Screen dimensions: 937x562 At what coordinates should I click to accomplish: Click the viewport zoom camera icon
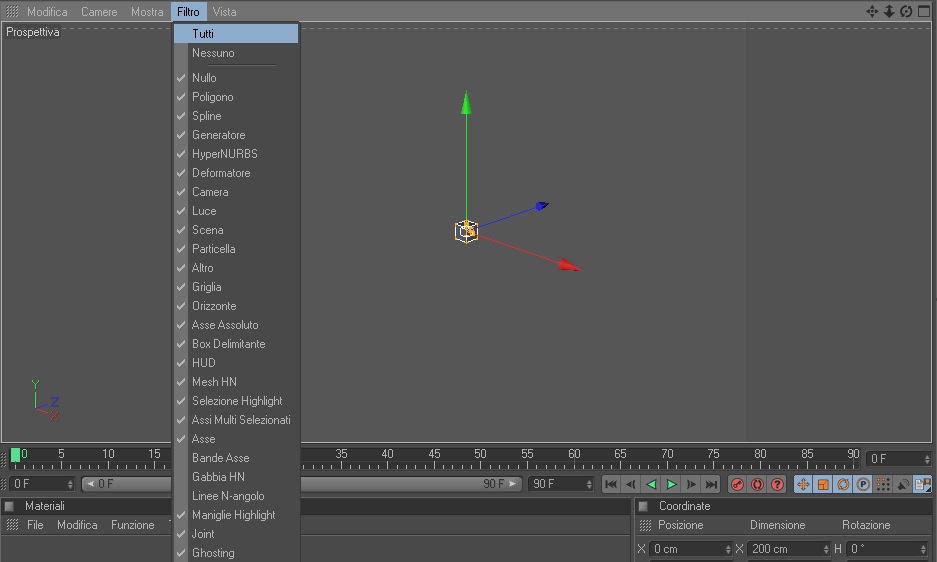[889, 11]
